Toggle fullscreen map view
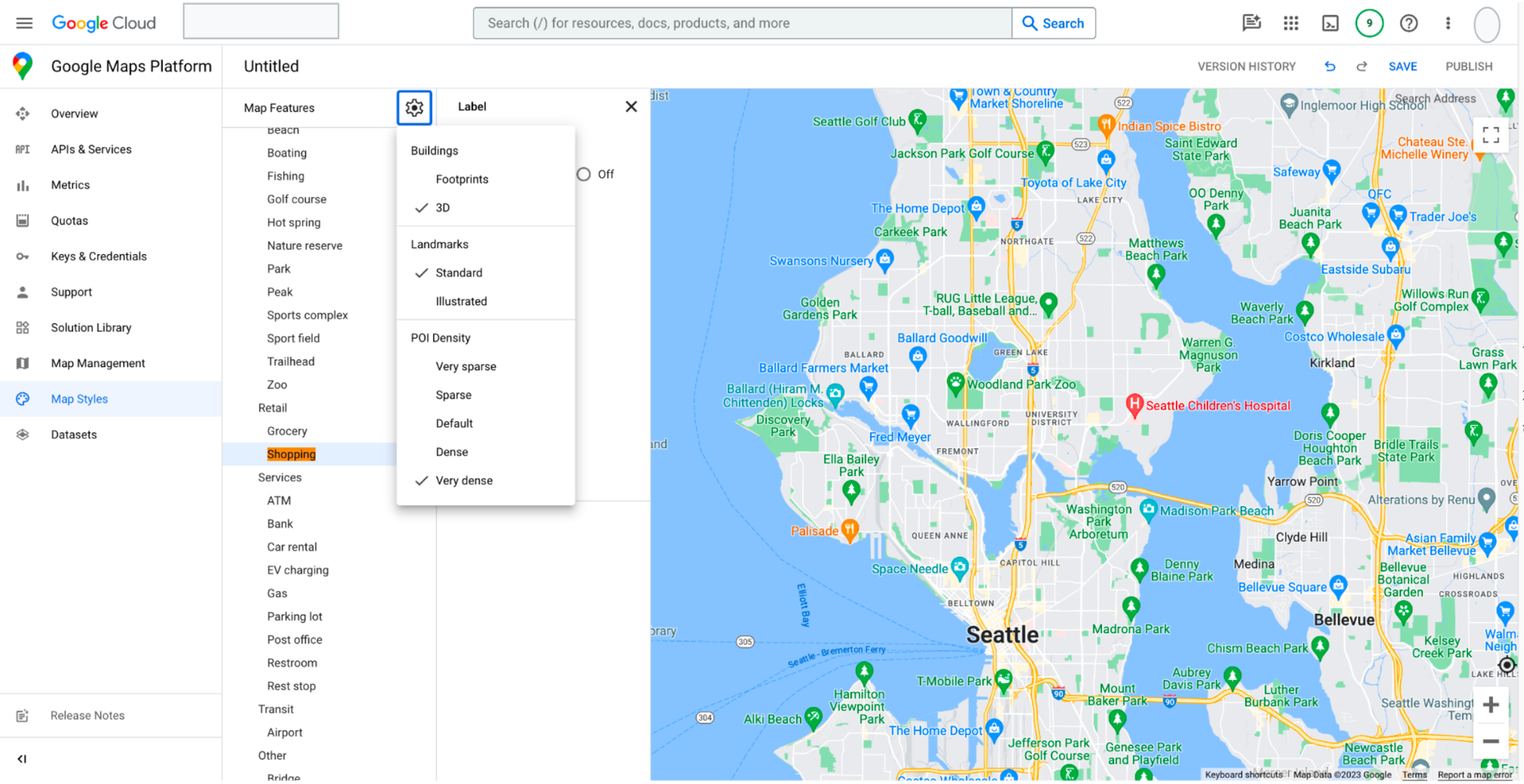Viewport: 1524px width, 784px height. pyautogui.click(x=1490, y=135)
